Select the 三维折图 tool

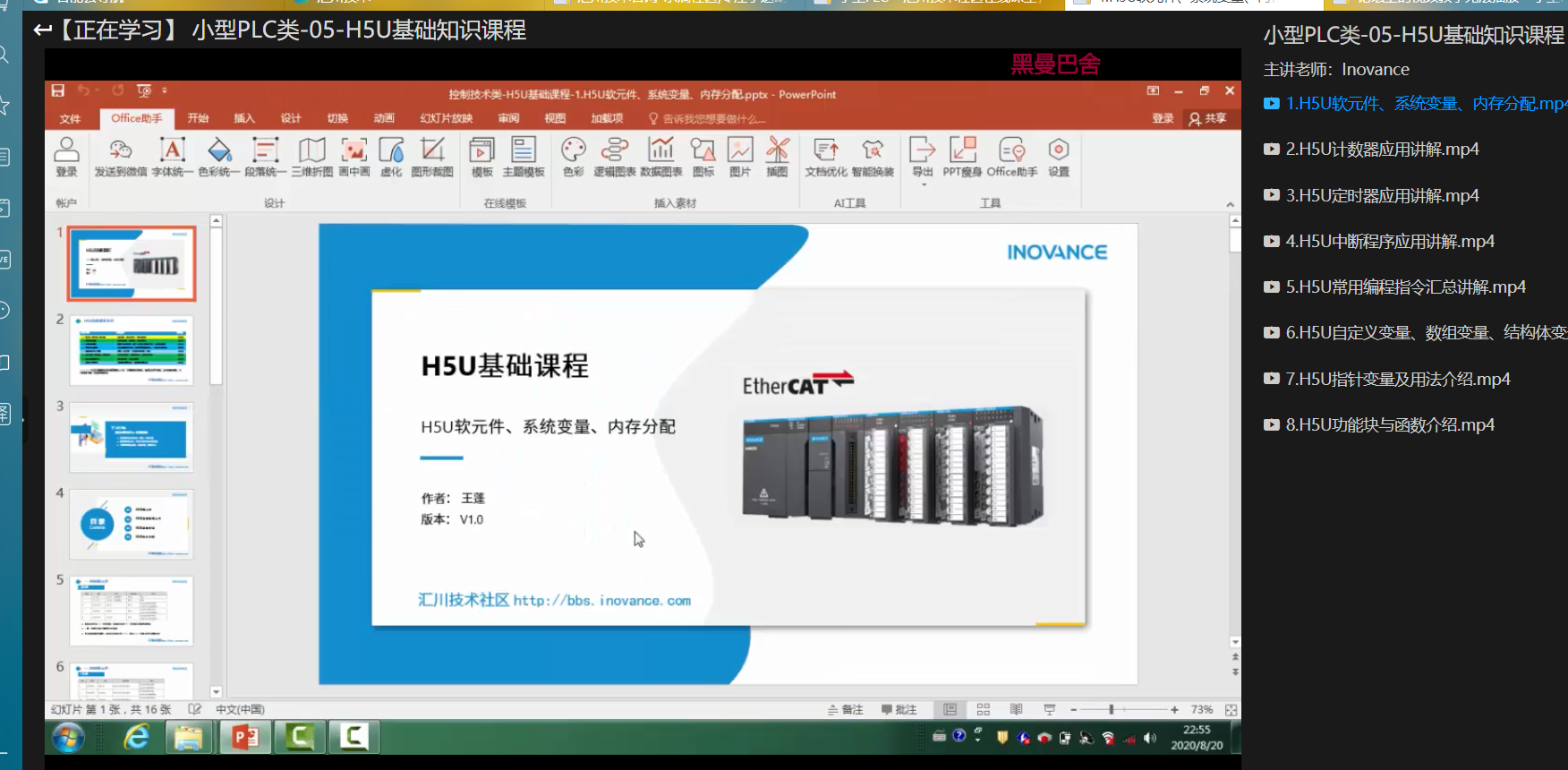[x=312, y=157]
